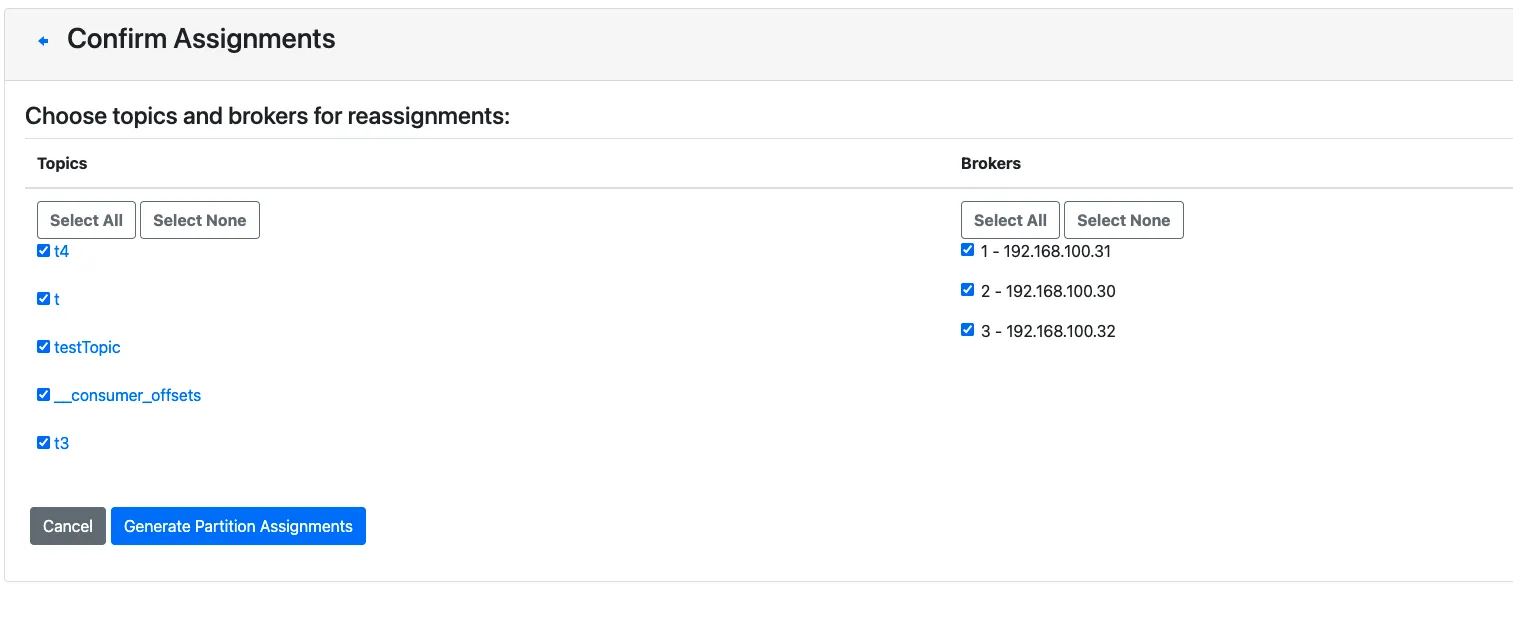Toggle the t3 topic checkbox

click(43, 443)
